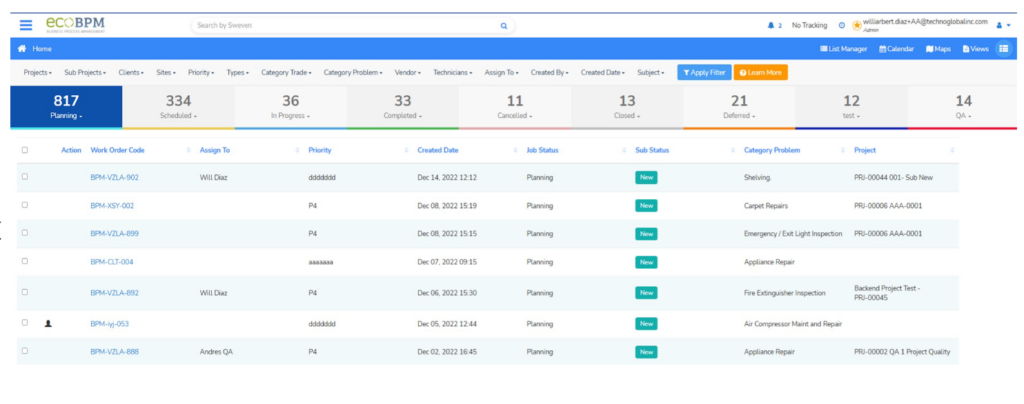The height and width of the screenshot is (404, 1024).
Task: Open the Vendor filter dropdown
Action: pyautogui.click(x=408, y=72)
